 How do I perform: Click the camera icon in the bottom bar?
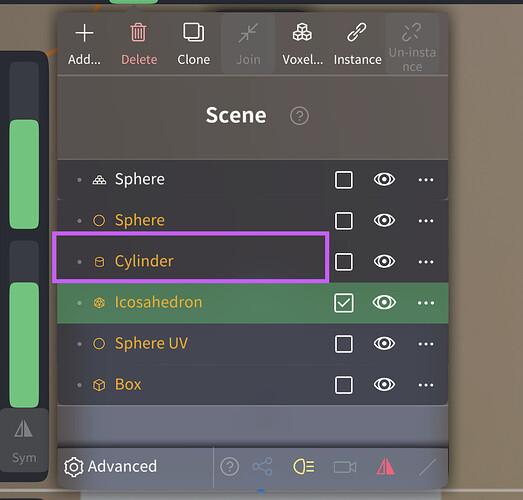[x=345, y=467]
